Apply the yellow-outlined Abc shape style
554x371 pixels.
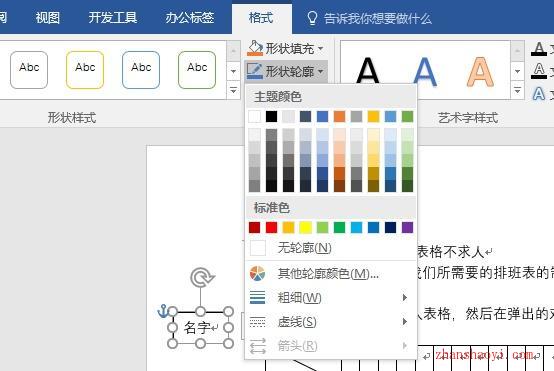click(85, 70)
